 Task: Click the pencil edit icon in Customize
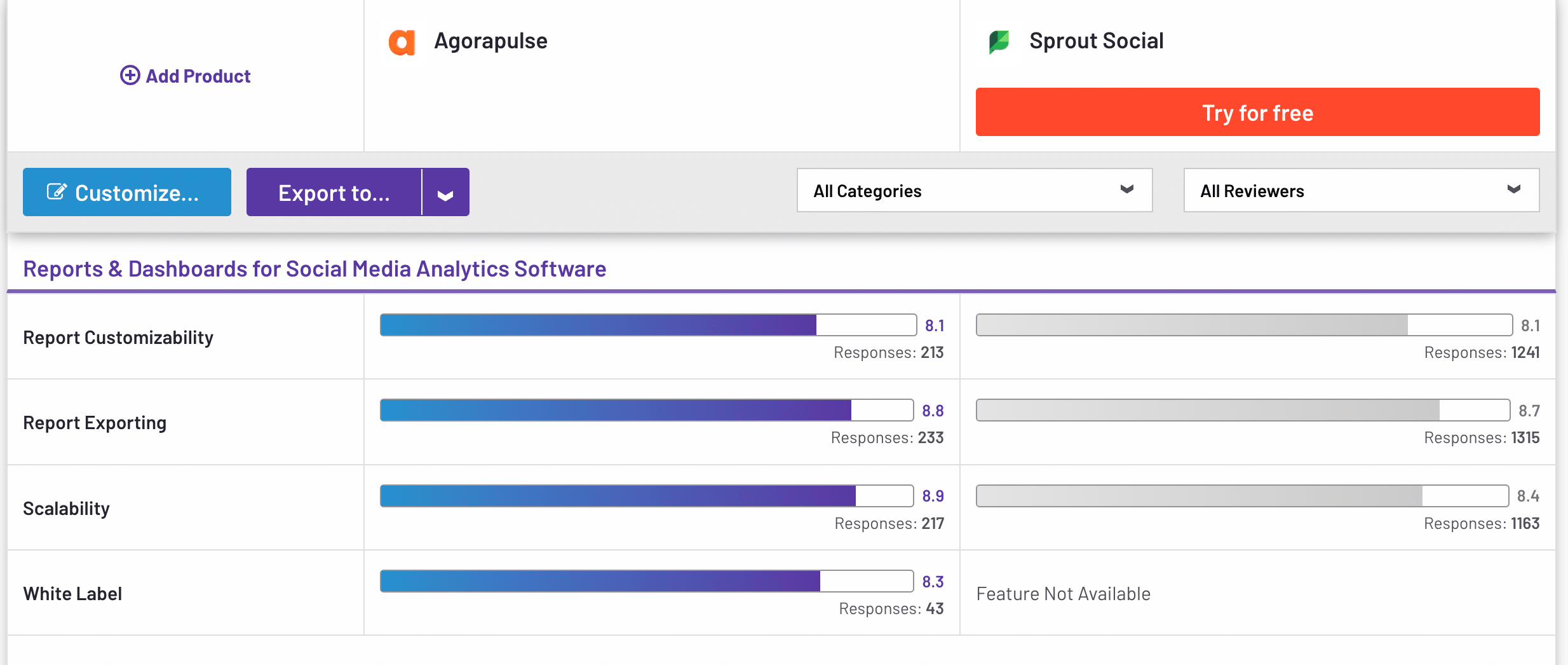57,191
